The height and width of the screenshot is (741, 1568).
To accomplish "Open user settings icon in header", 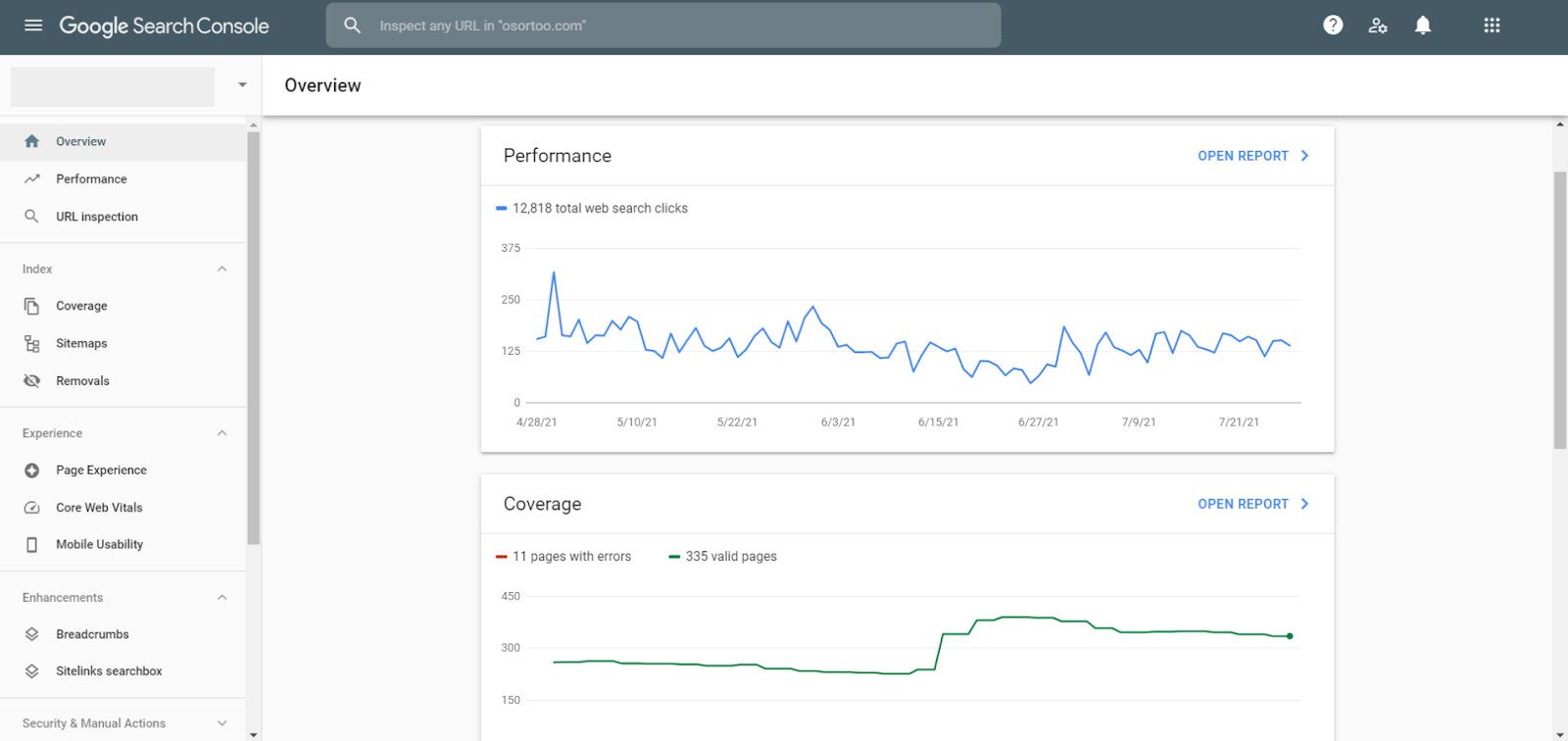I will [1378, 25].
